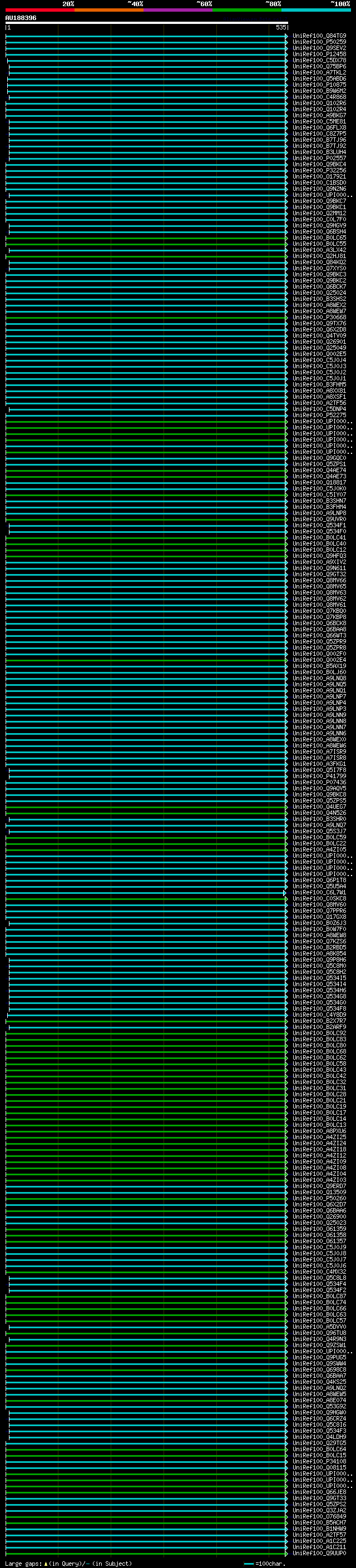This screenshot has width=356, height=1568.
Task: Select label UniRef100_A9BKG7
Action: [x=319, y=116]
